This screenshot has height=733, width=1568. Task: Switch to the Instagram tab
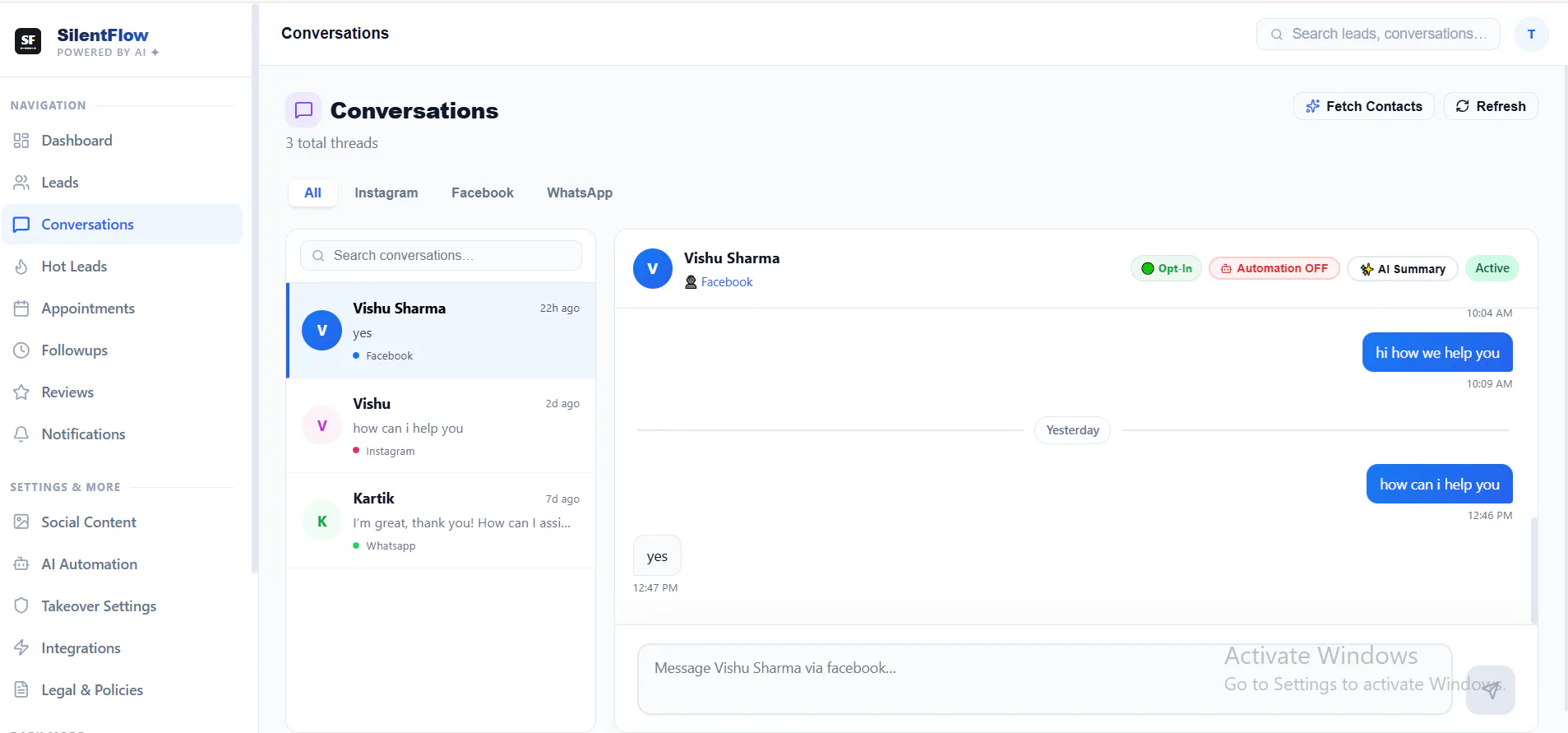pyautogui.click(x=386, y=193)
